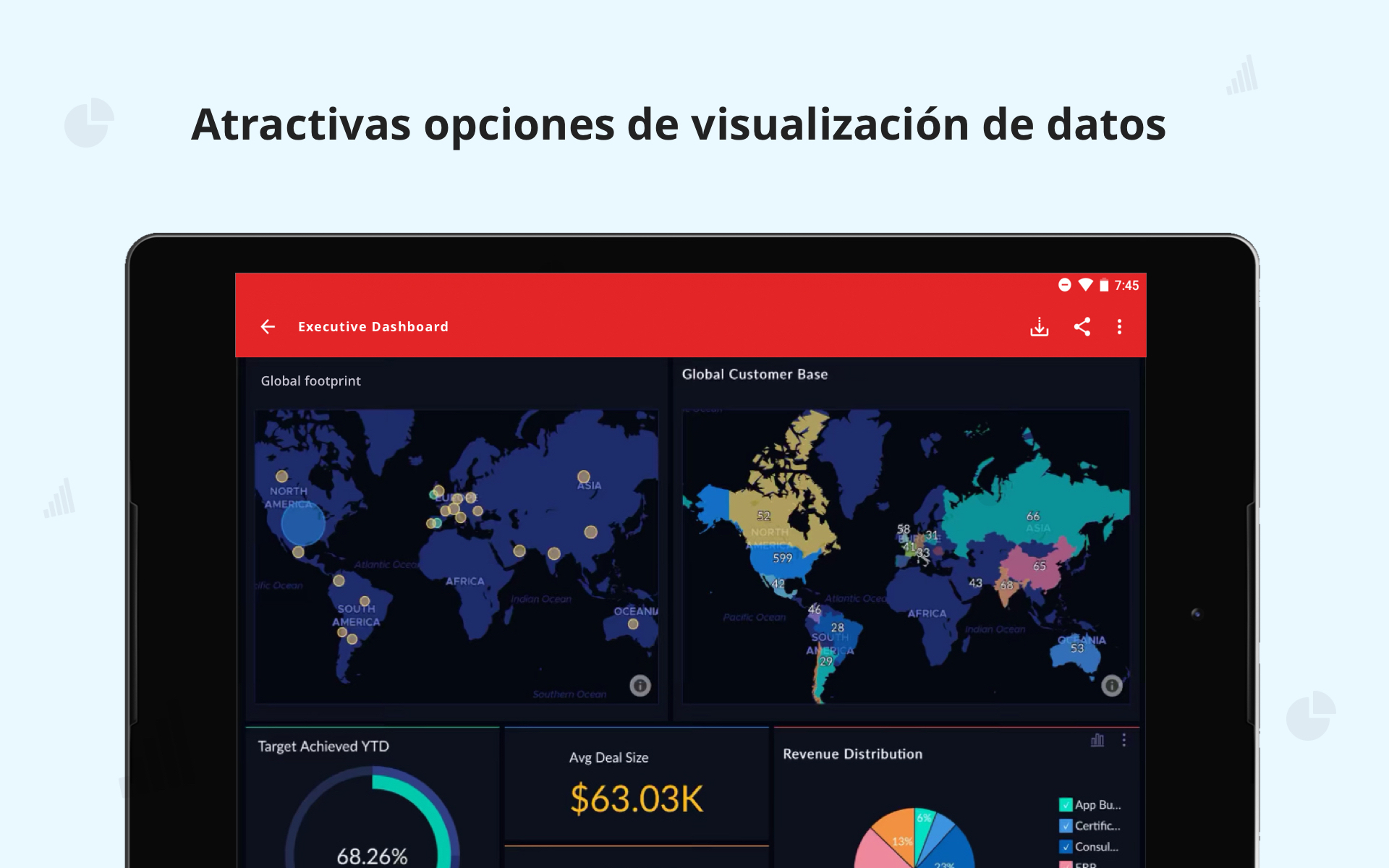Image resolution: width=1389 pixels, height=868 pixels.
Task: Tap Argentina's value 29 on map
Action: (x=826, y=661)
